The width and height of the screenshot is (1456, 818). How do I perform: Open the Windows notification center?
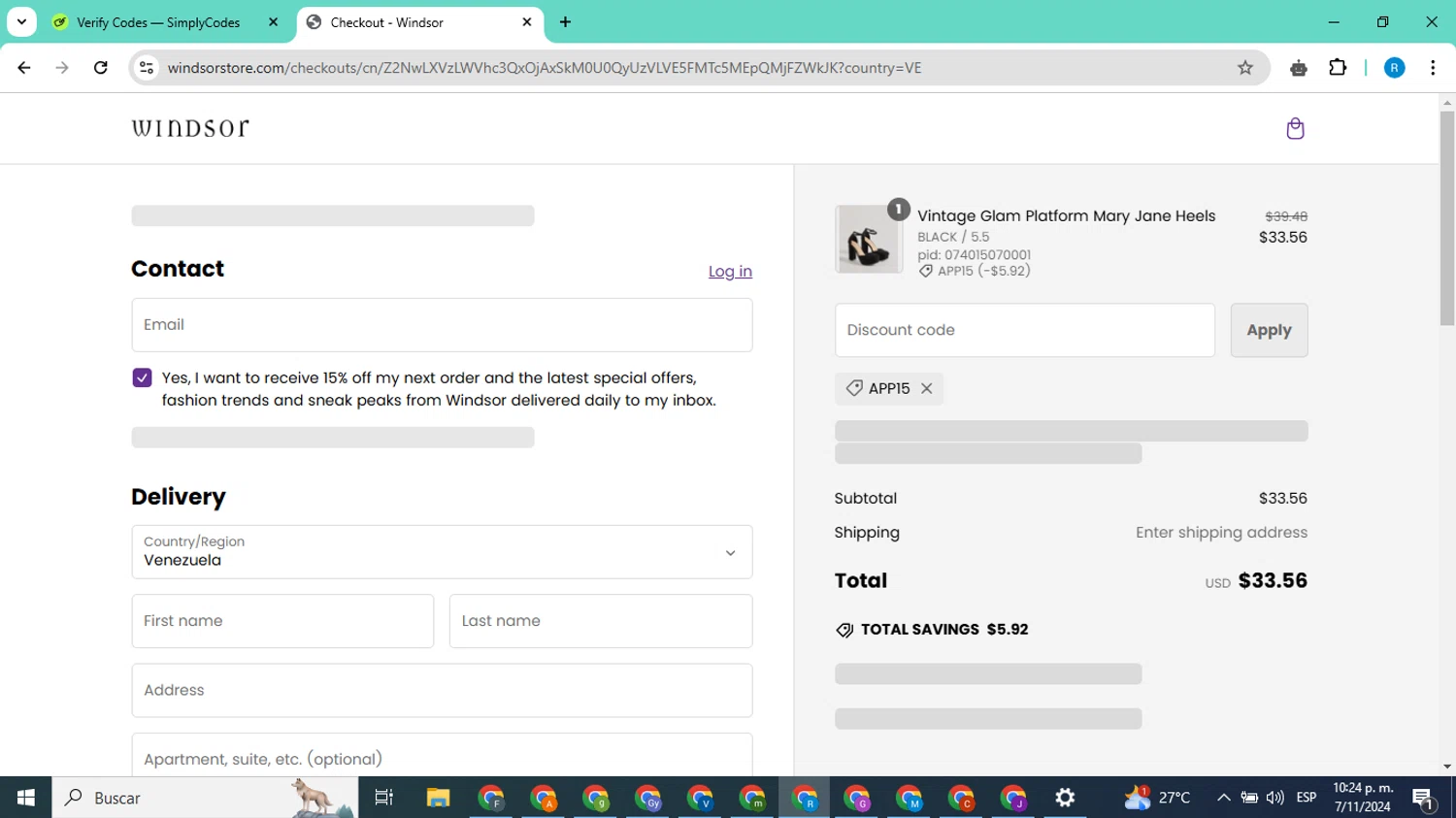tap(1425, 799)
